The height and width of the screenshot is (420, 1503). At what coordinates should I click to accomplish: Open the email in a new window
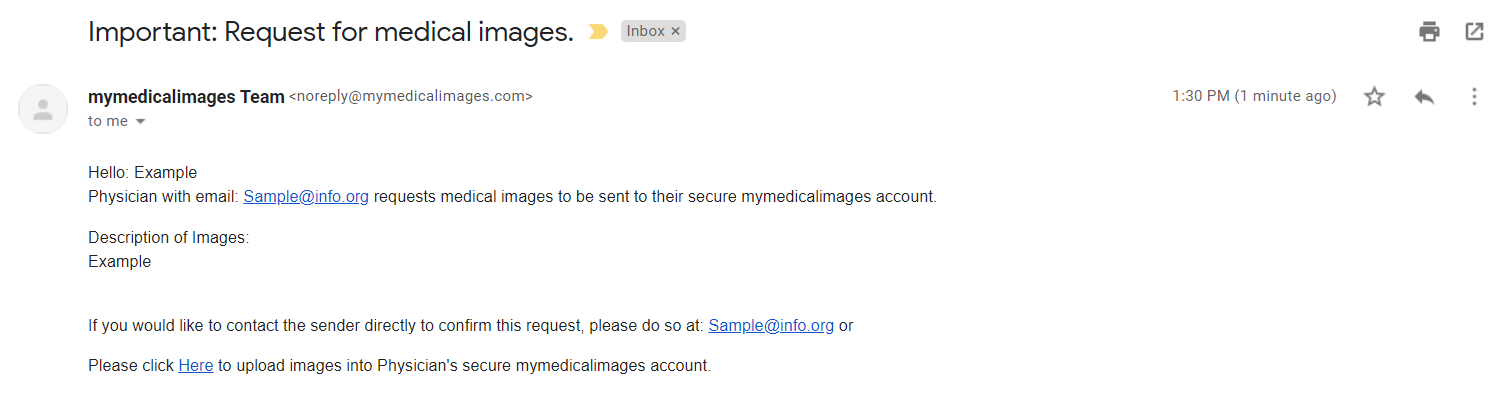pos(1474,32)
